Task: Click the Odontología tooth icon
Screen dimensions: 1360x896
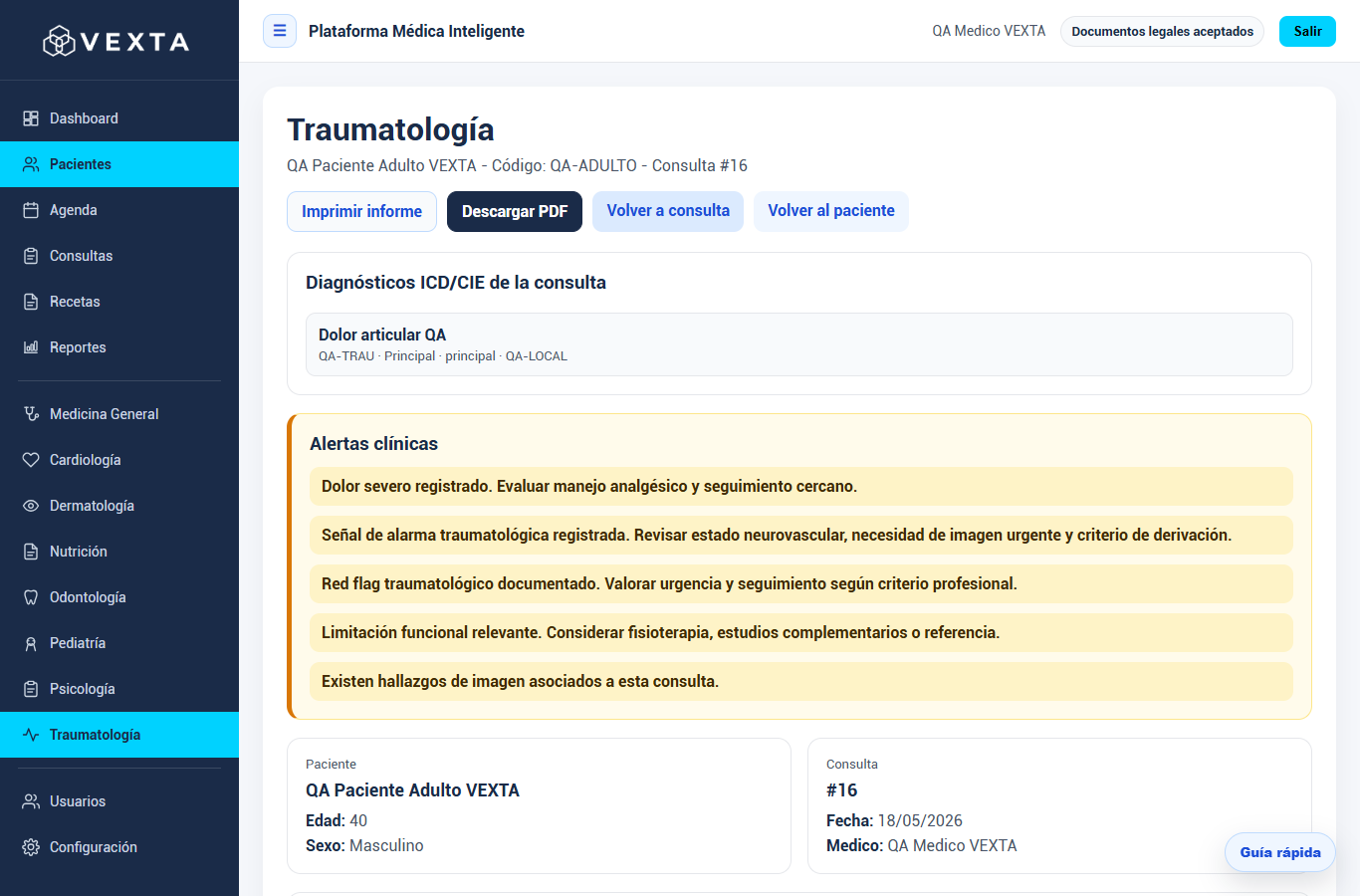Action: 31,597
